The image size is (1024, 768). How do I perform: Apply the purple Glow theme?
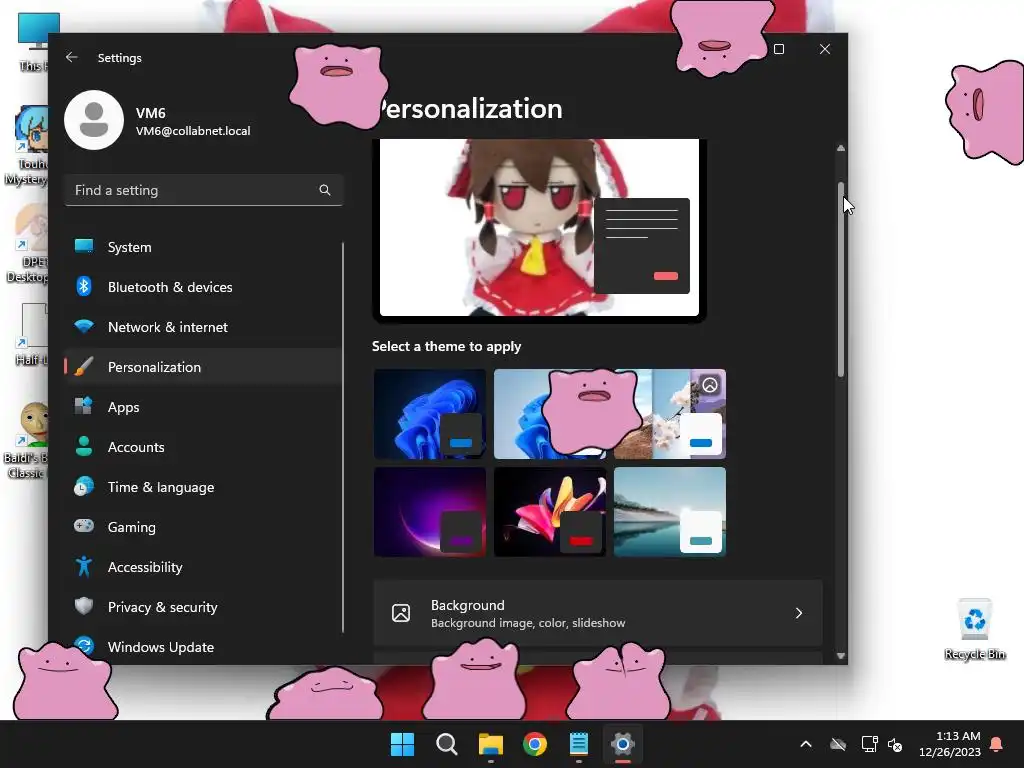click(x=430, y=512)
